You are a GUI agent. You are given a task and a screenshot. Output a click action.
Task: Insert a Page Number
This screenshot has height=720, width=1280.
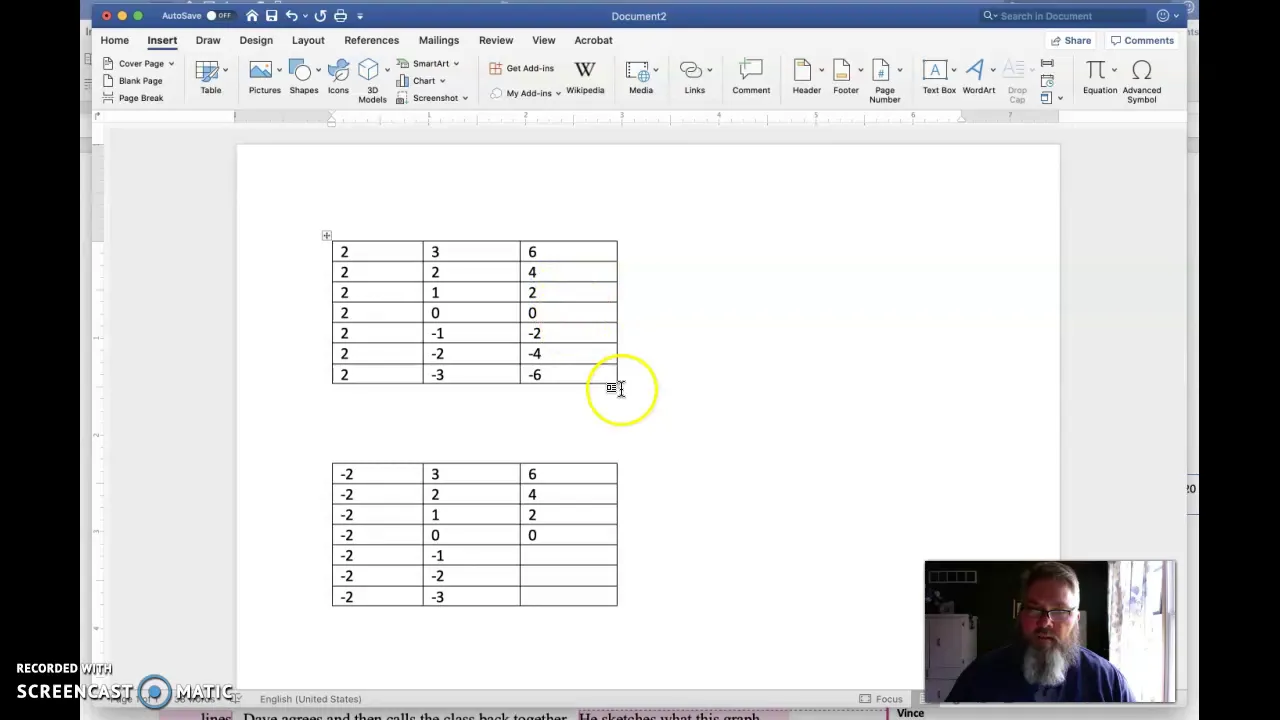coord(884,81)
